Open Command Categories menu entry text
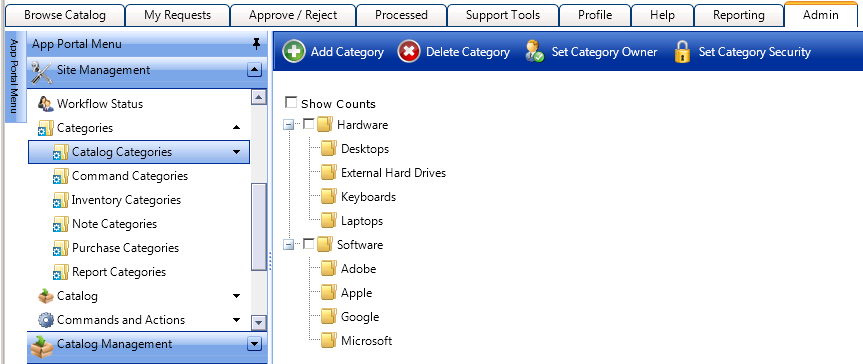This screenshot has height=364, width=863. (x=130, y=176)
